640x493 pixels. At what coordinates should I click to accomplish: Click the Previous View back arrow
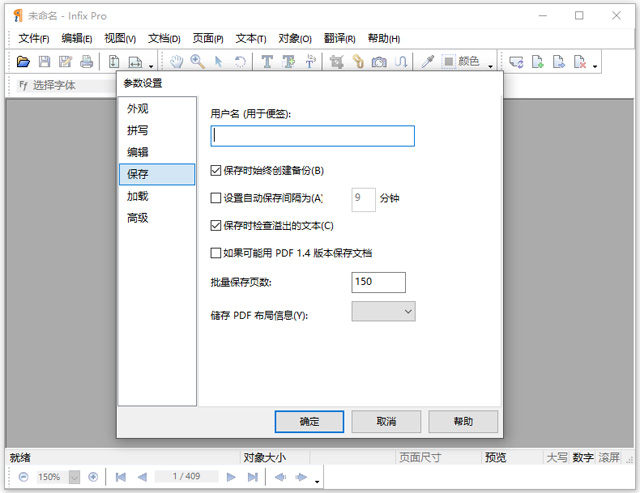click(x=280, y=477)
